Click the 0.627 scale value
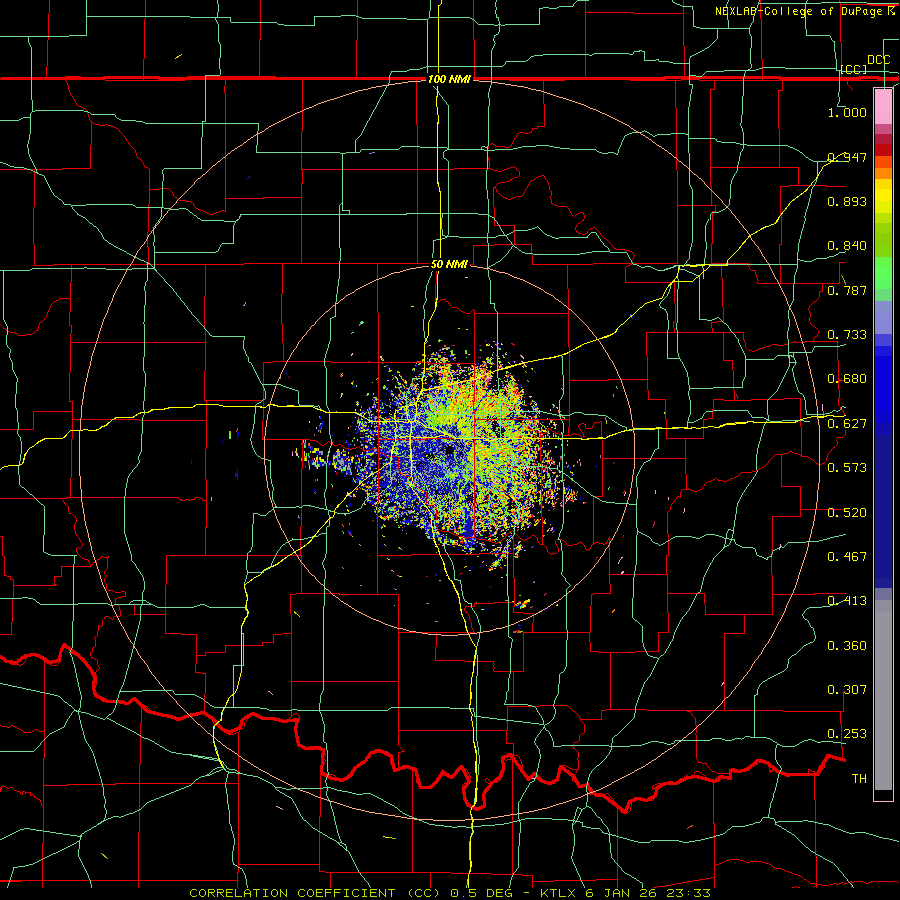This screenshot has width=900, height=900. point(847,424)
